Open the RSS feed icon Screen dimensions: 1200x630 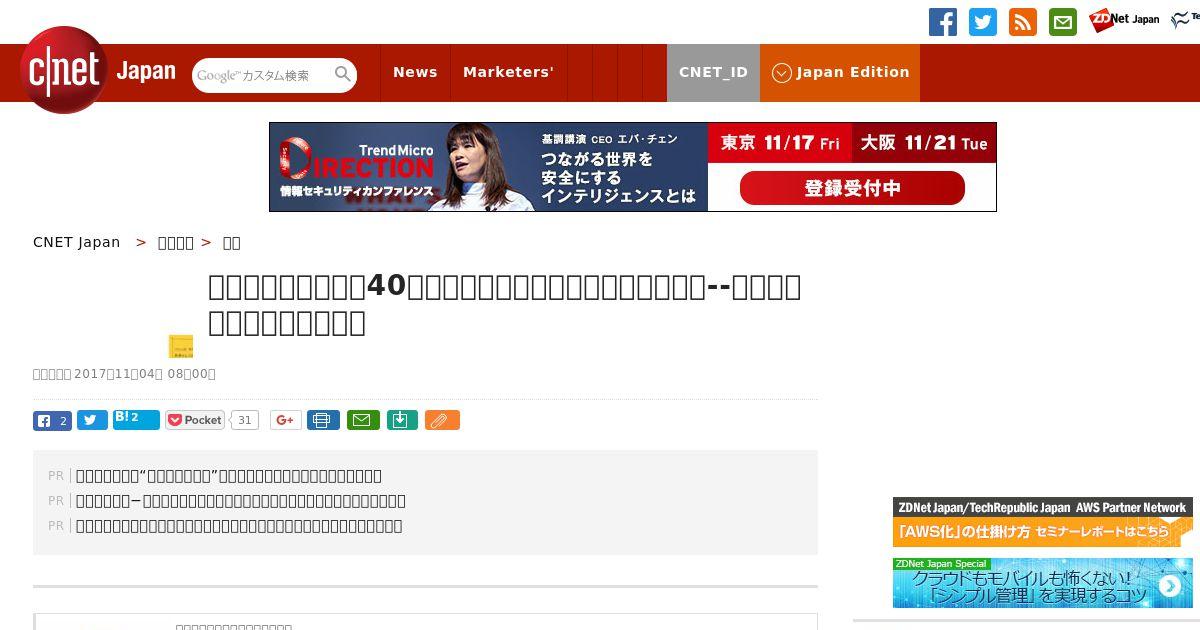(x=1023, y=22)
